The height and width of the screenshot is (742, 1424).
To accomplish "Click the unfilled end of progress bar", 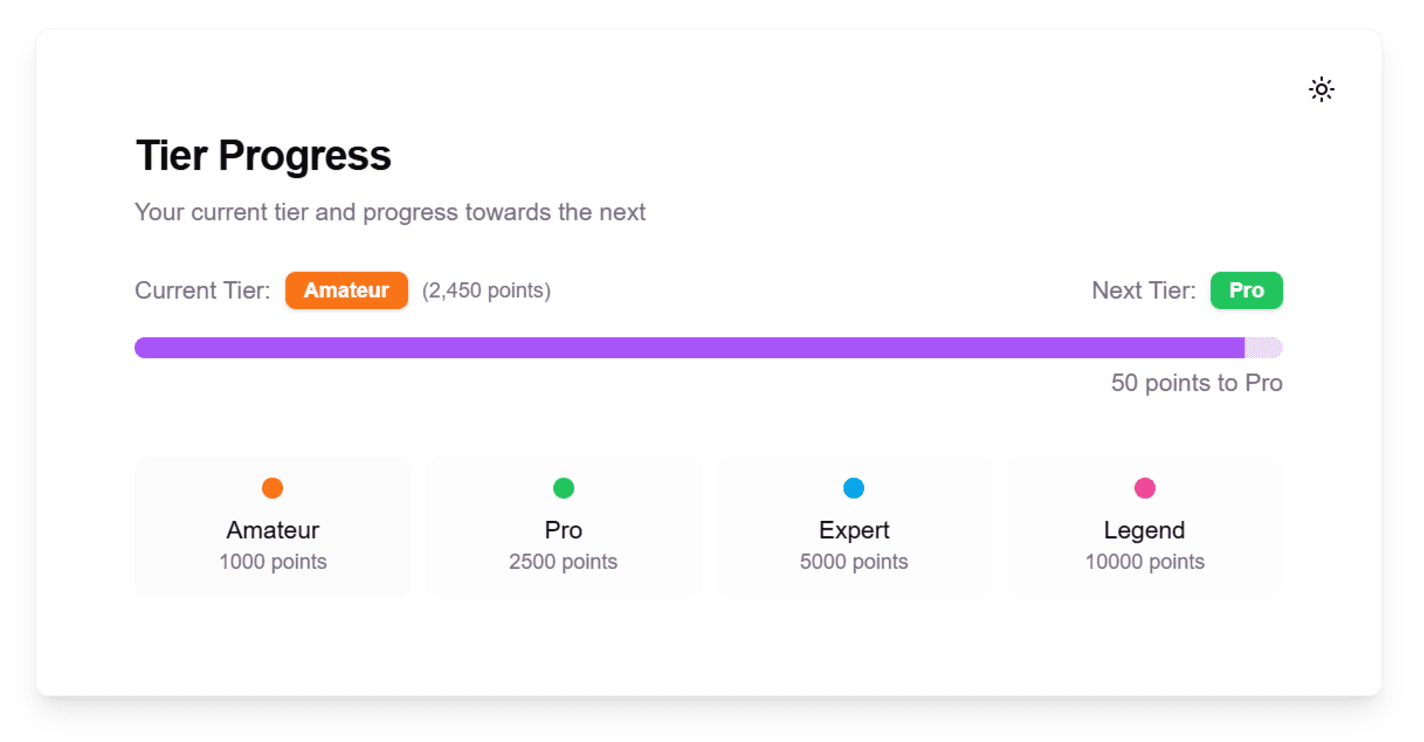I will click(1264, 348).
